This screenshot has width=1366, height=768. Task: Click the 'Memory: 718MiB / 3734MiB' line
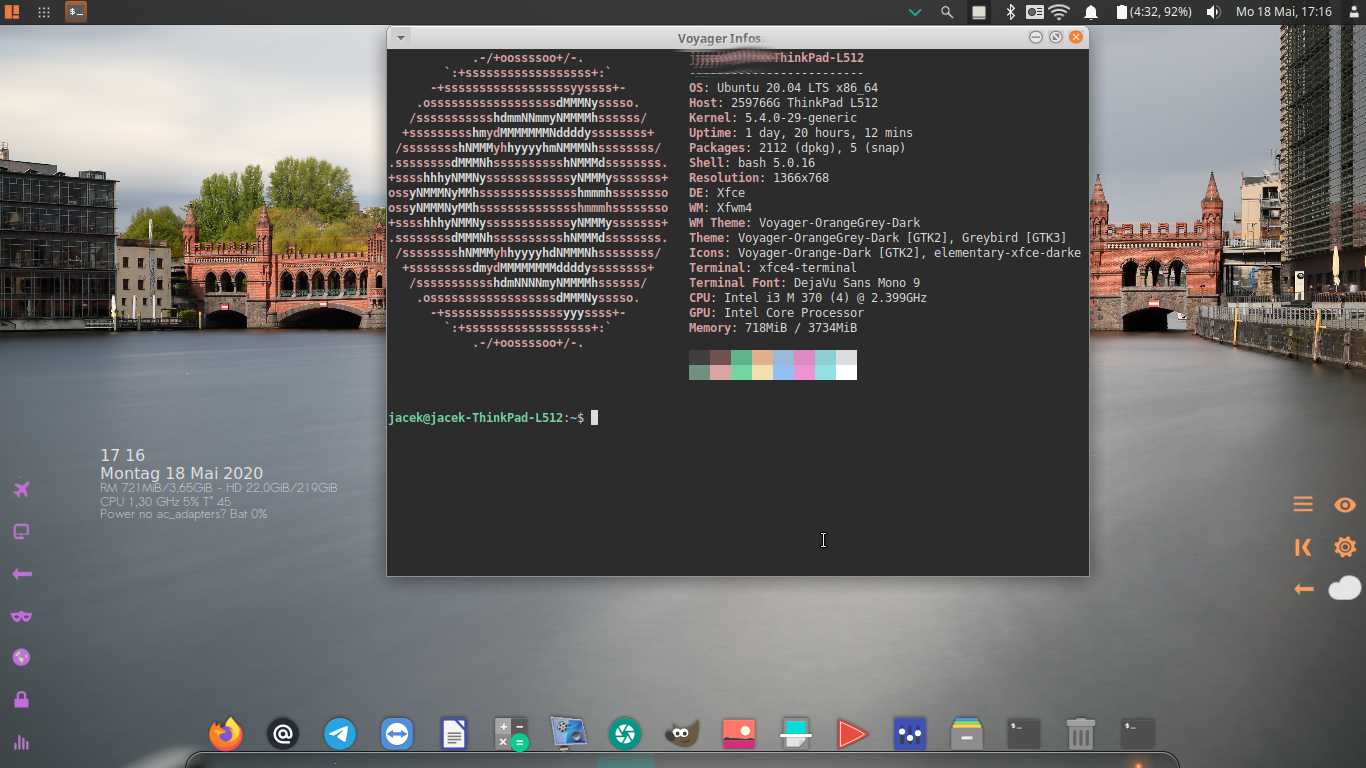click(x=773, y=328)
